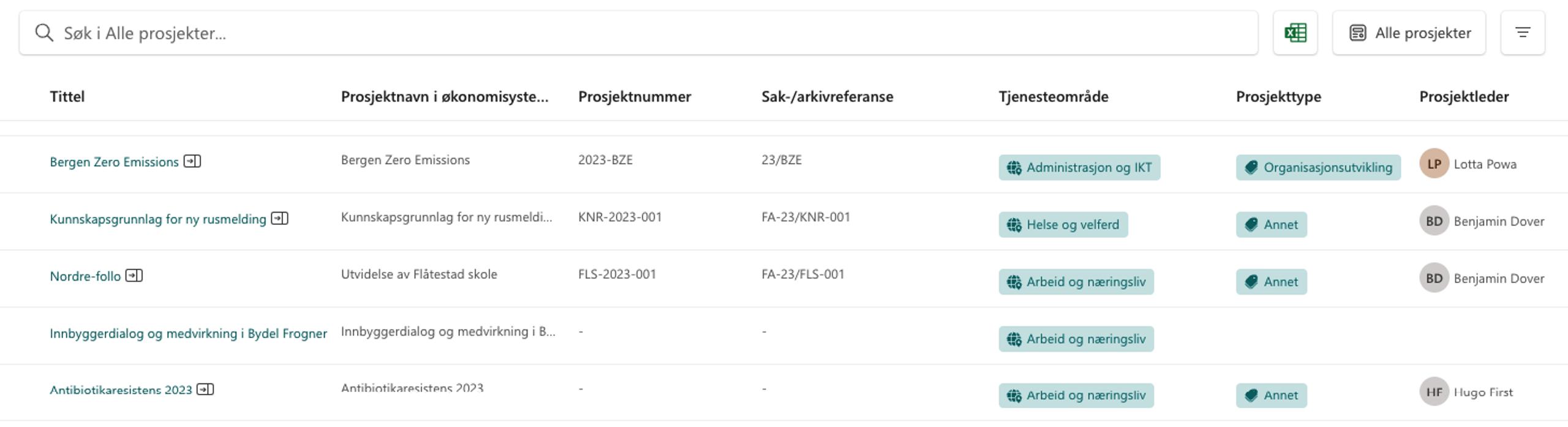This screenshot has width=1568, height=427.
Task: Open the Alle prosjekter view dropdown
Action: click(1409, 32)
